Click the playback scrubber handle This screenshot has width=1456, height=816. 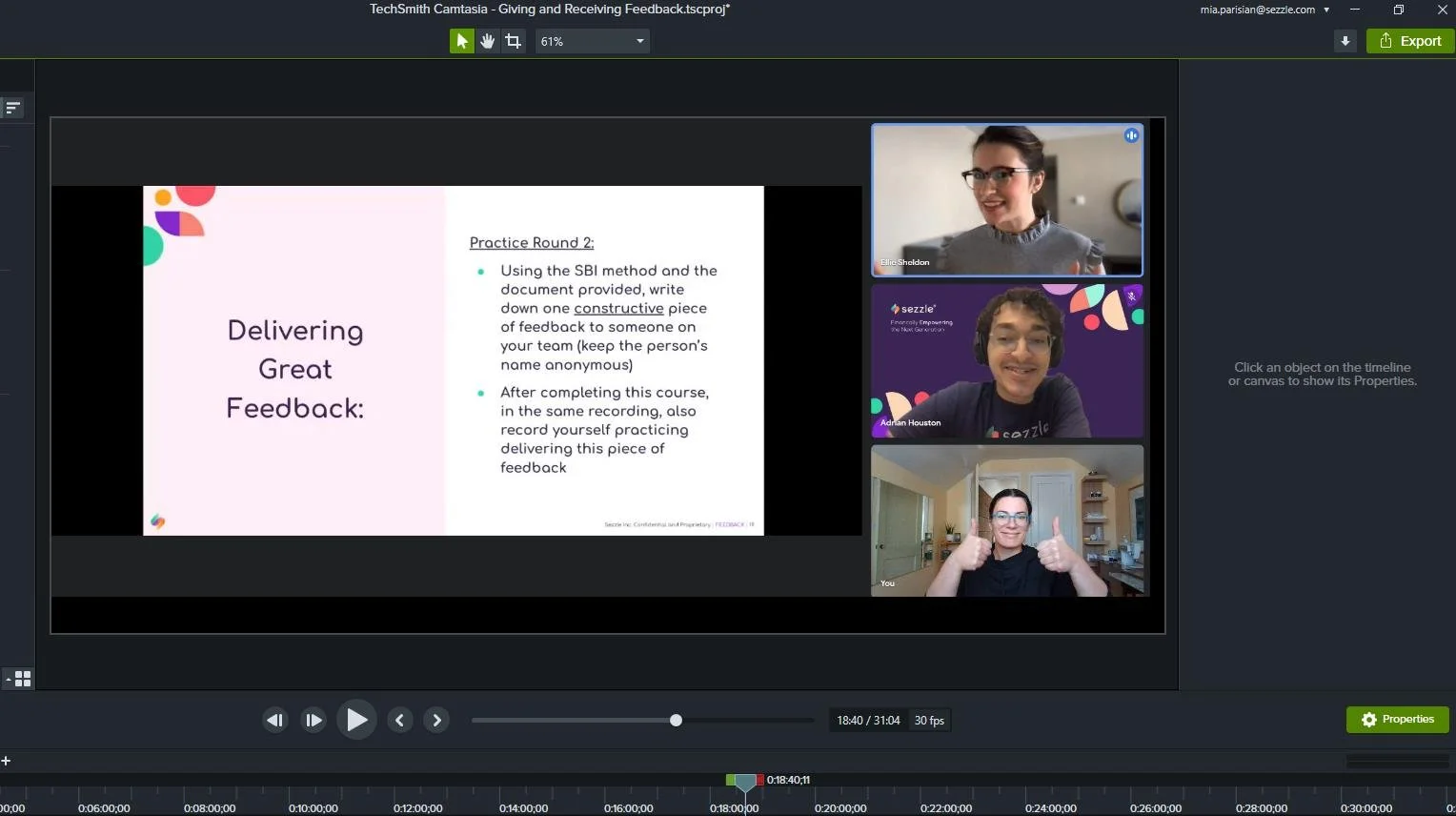(x=676, y=721)
